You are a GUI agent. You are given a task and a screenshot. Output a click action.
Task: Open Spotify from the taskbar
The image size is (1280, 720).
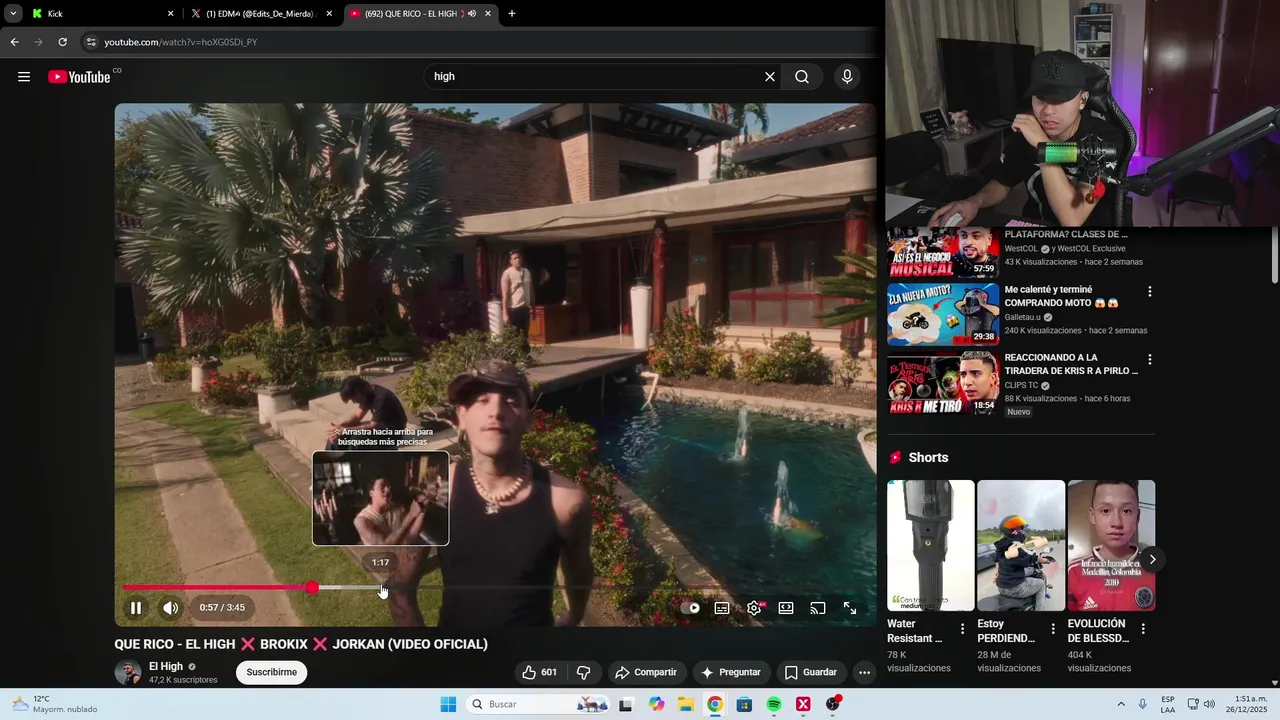coord(774,704)
